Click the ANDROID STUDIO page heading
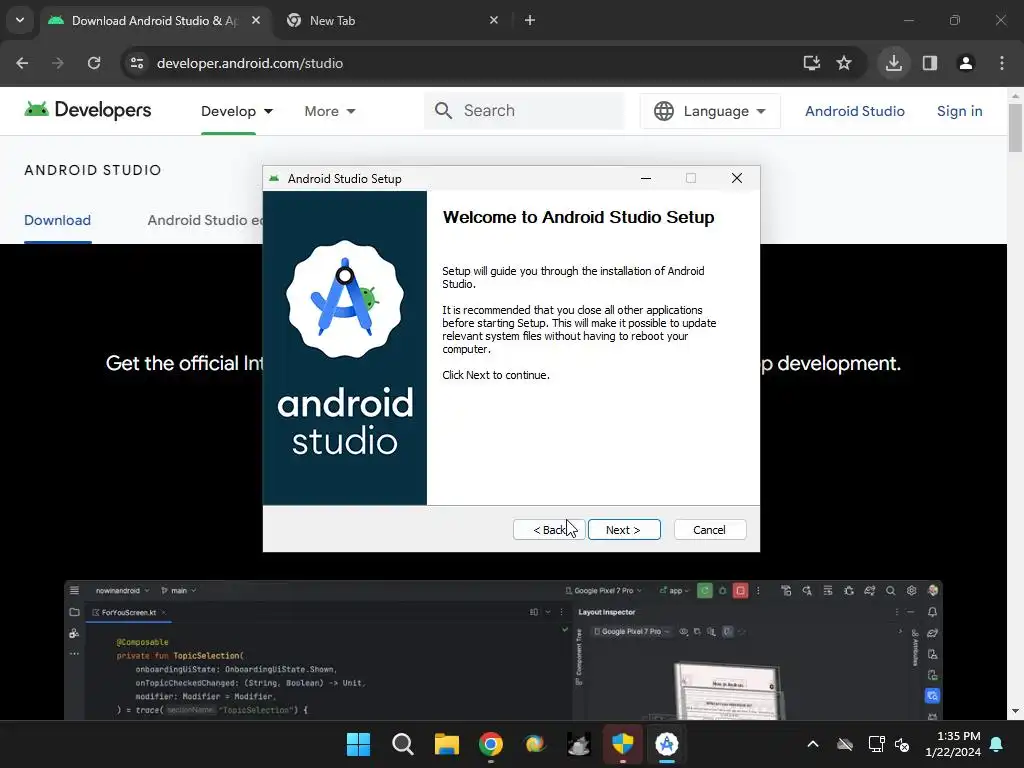Viewport: 1024px width, 768px height. click(x=93, y=170)
